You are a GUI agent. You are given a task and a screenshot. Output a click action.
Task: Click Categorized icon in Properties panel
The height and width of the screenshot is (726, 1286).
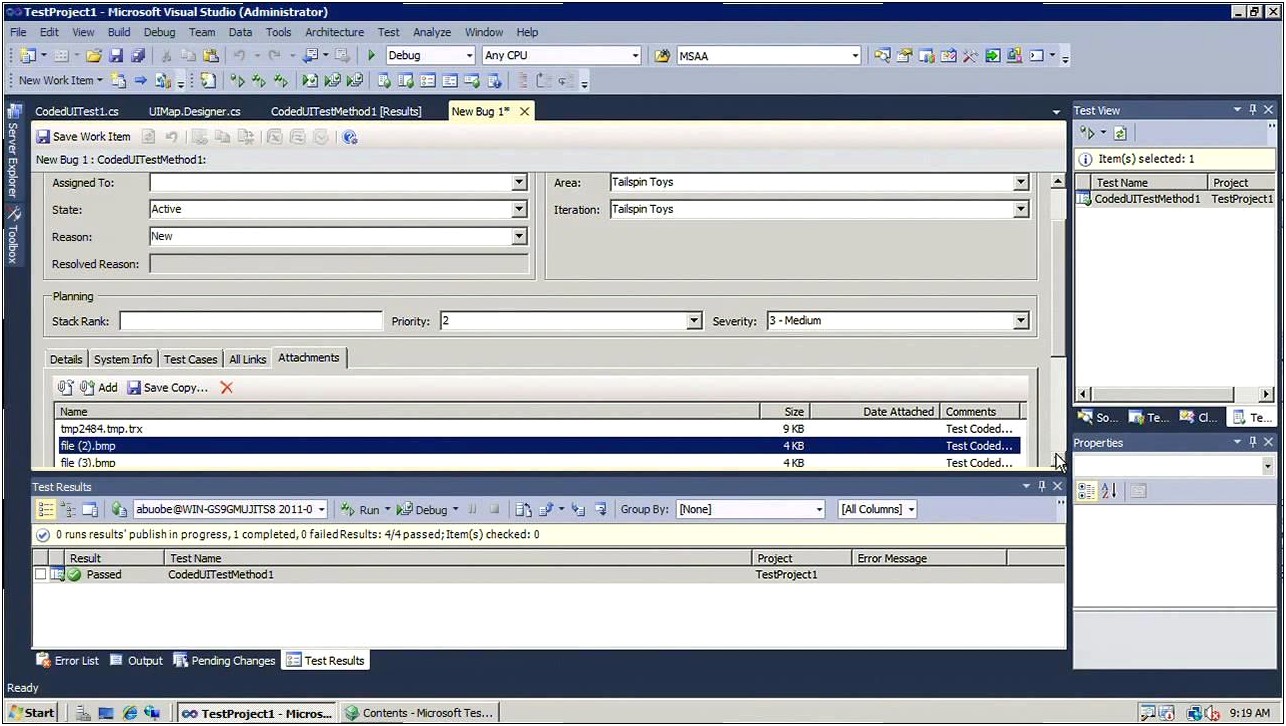[x=1086, y=491]
